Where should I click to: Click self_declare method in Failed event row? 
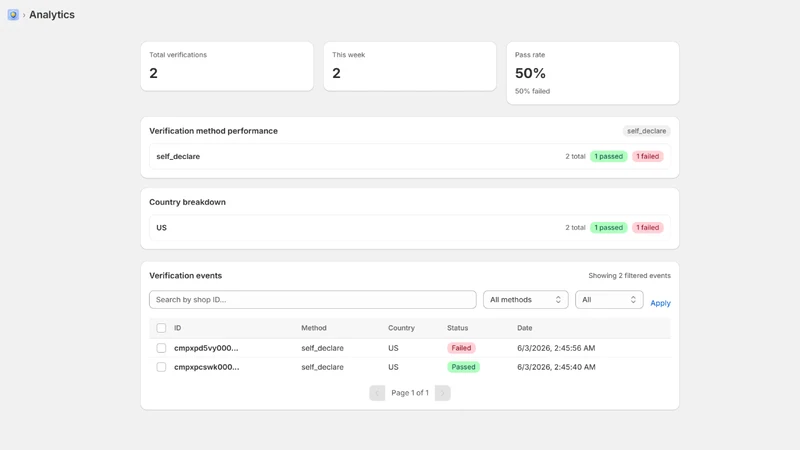click(x=322, y=348)
